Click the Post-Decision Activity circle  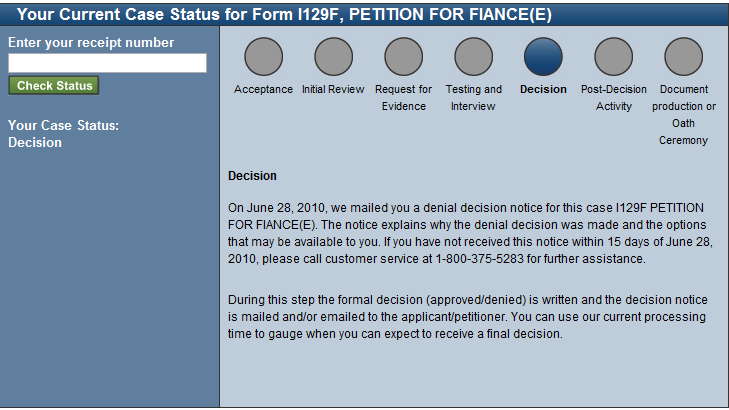tap(613, 57)
